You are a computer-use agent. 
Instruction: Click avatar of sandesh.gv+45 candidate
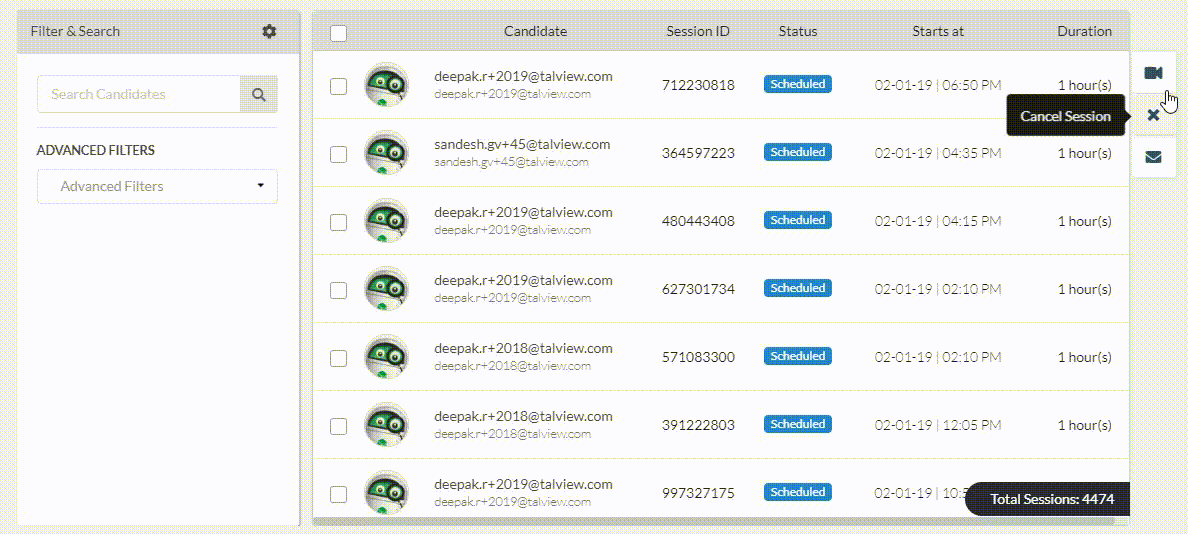[386, 152]
